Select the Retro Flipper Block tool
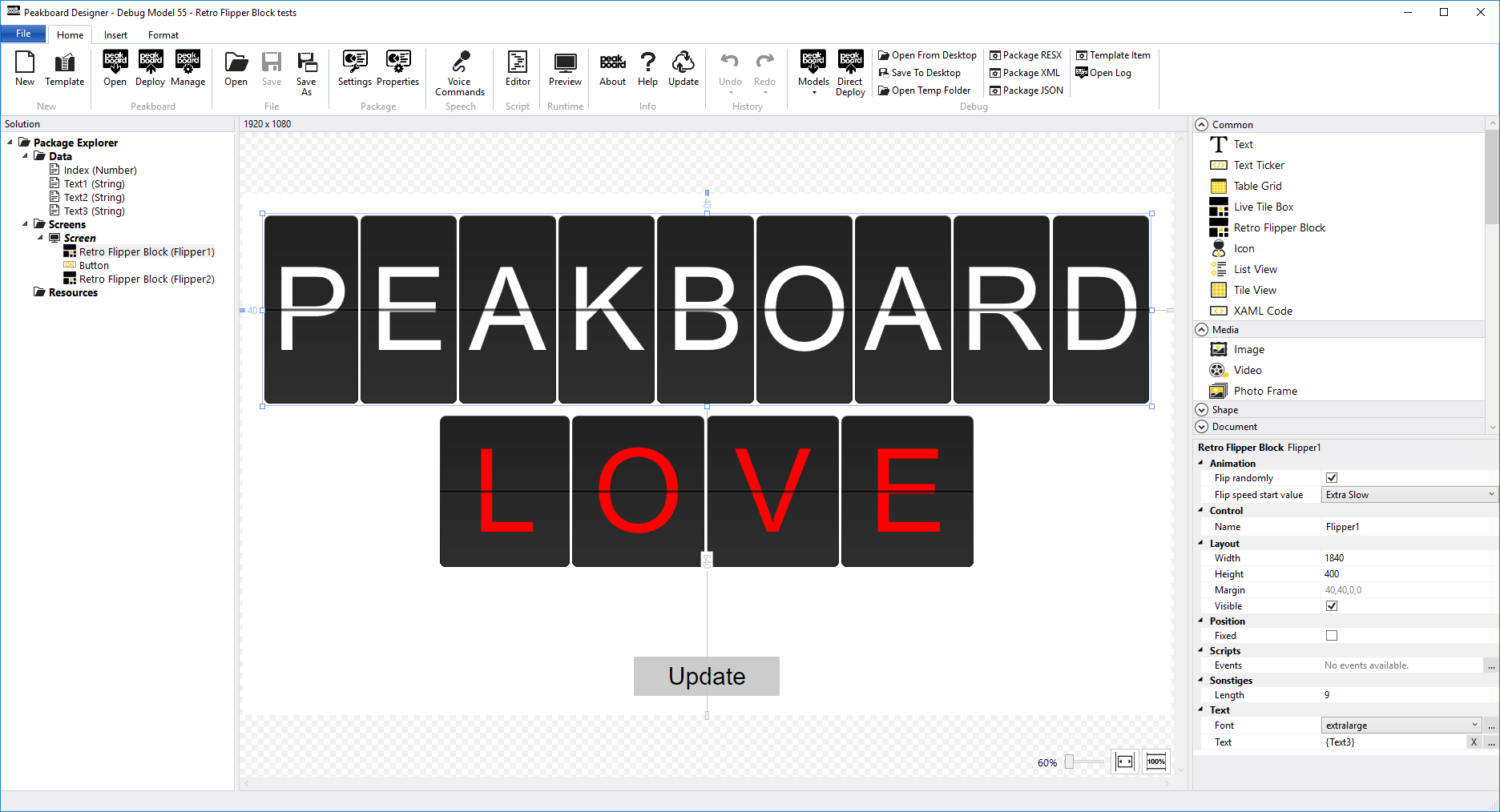 [x=1278, y=227]
